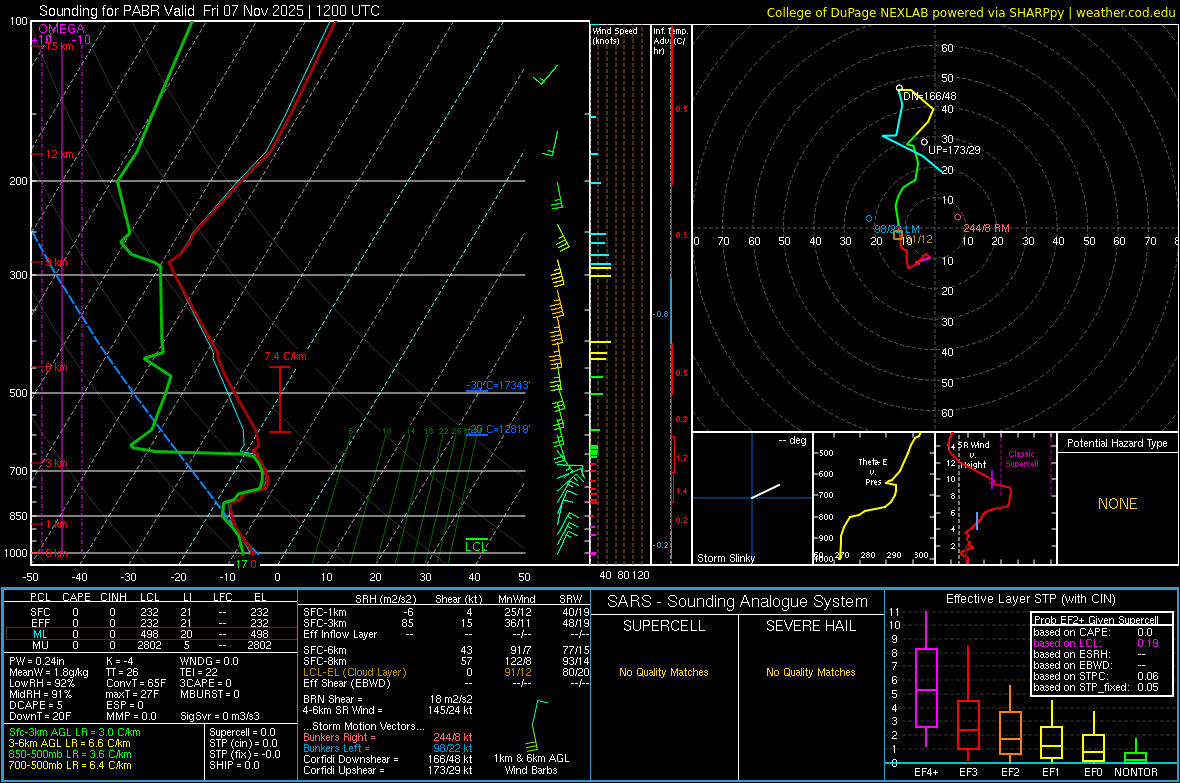Select the SFC parcel row
This screenshot has height=783, width=1180.
pos(149,612)
